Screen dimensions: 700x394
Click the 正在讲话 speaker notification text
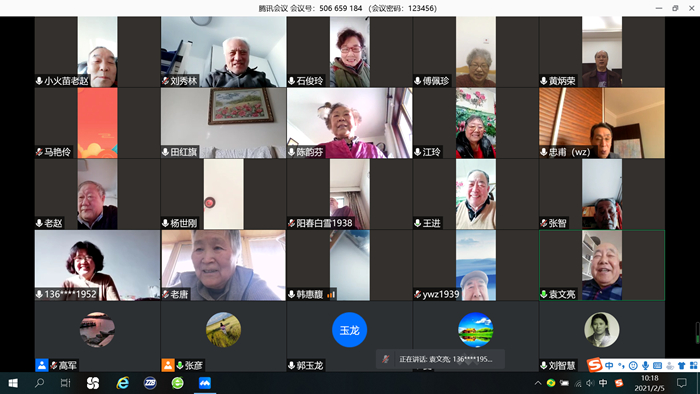click(x=446, y=359)
